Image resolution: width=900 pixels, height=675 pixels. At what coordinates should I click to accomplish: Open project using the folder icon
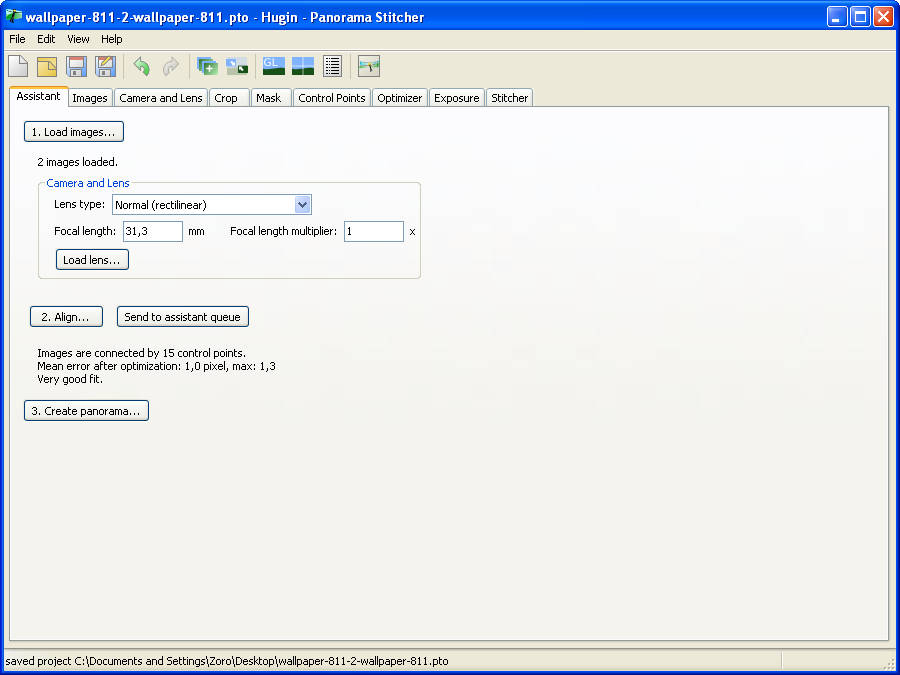[x=47, y=66]
